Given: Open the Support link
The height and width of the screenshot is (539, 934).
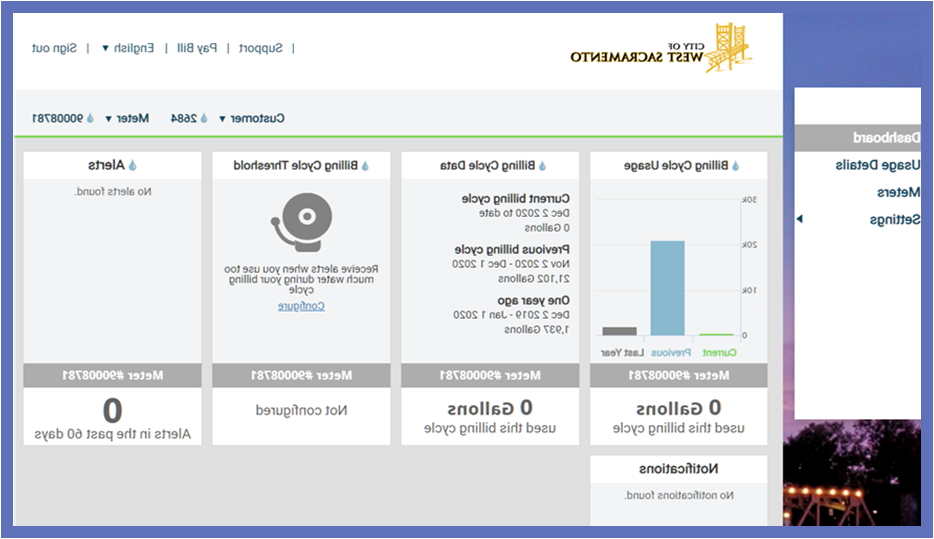Looking at the screenshot, I should tap(261, 48).
